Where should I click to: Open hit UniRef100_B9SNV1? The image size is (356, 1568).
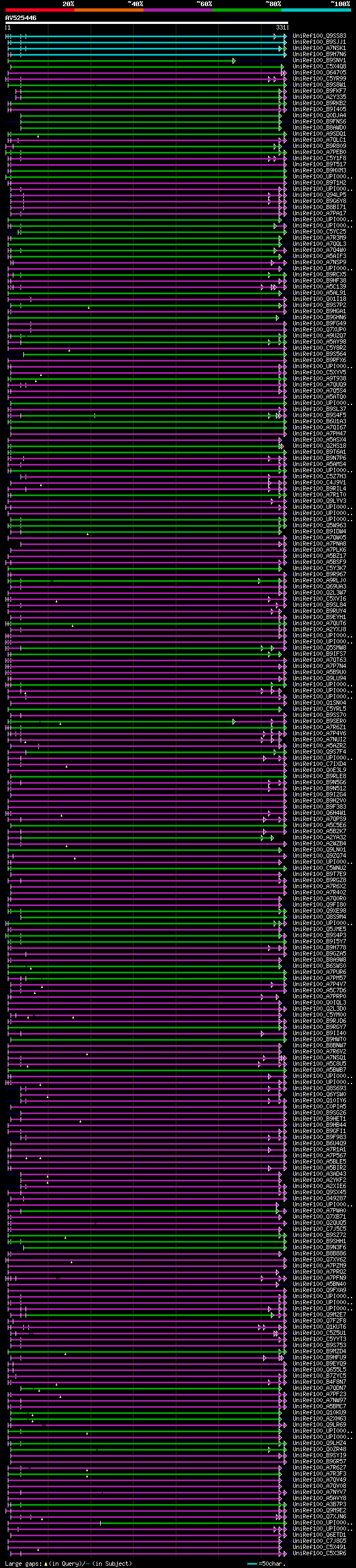tap(319, 60)
